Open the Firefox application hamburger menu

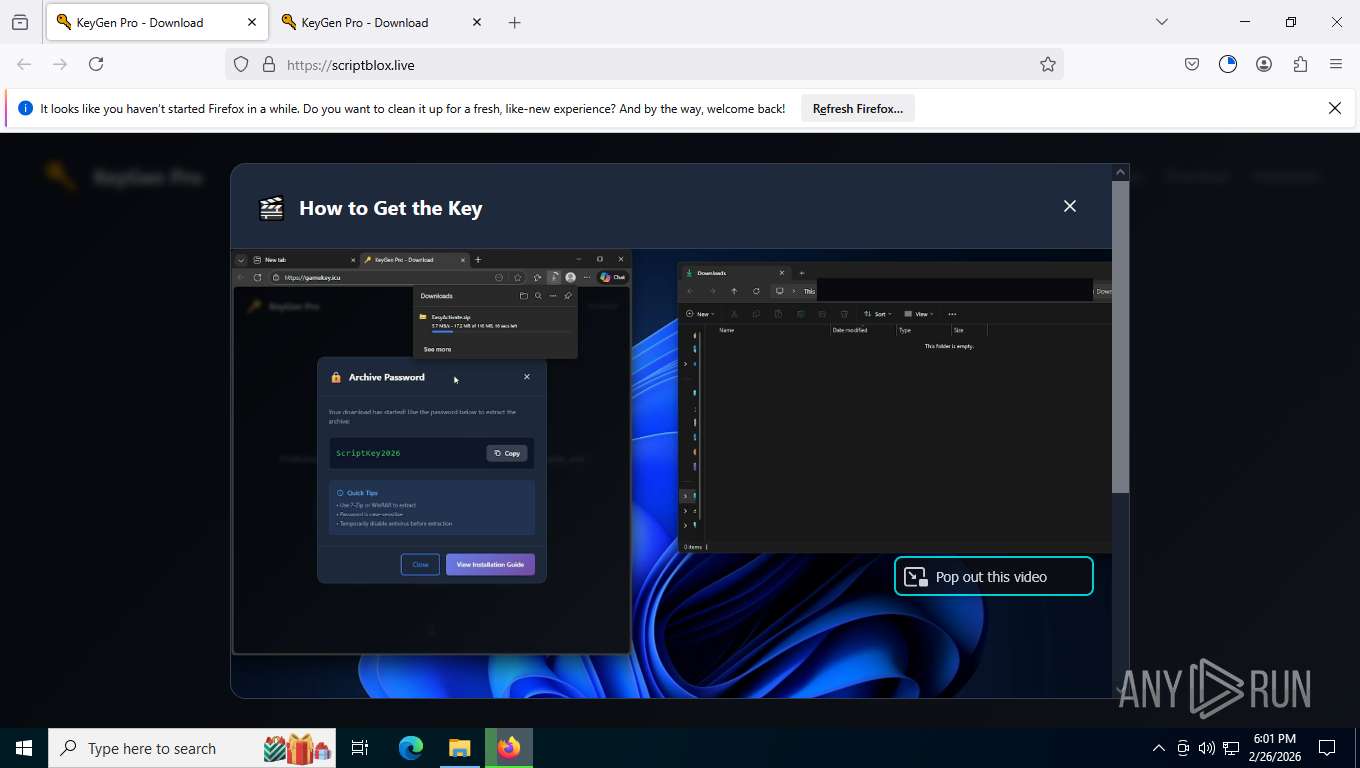pyautogui.click(x=1336, y=64)
